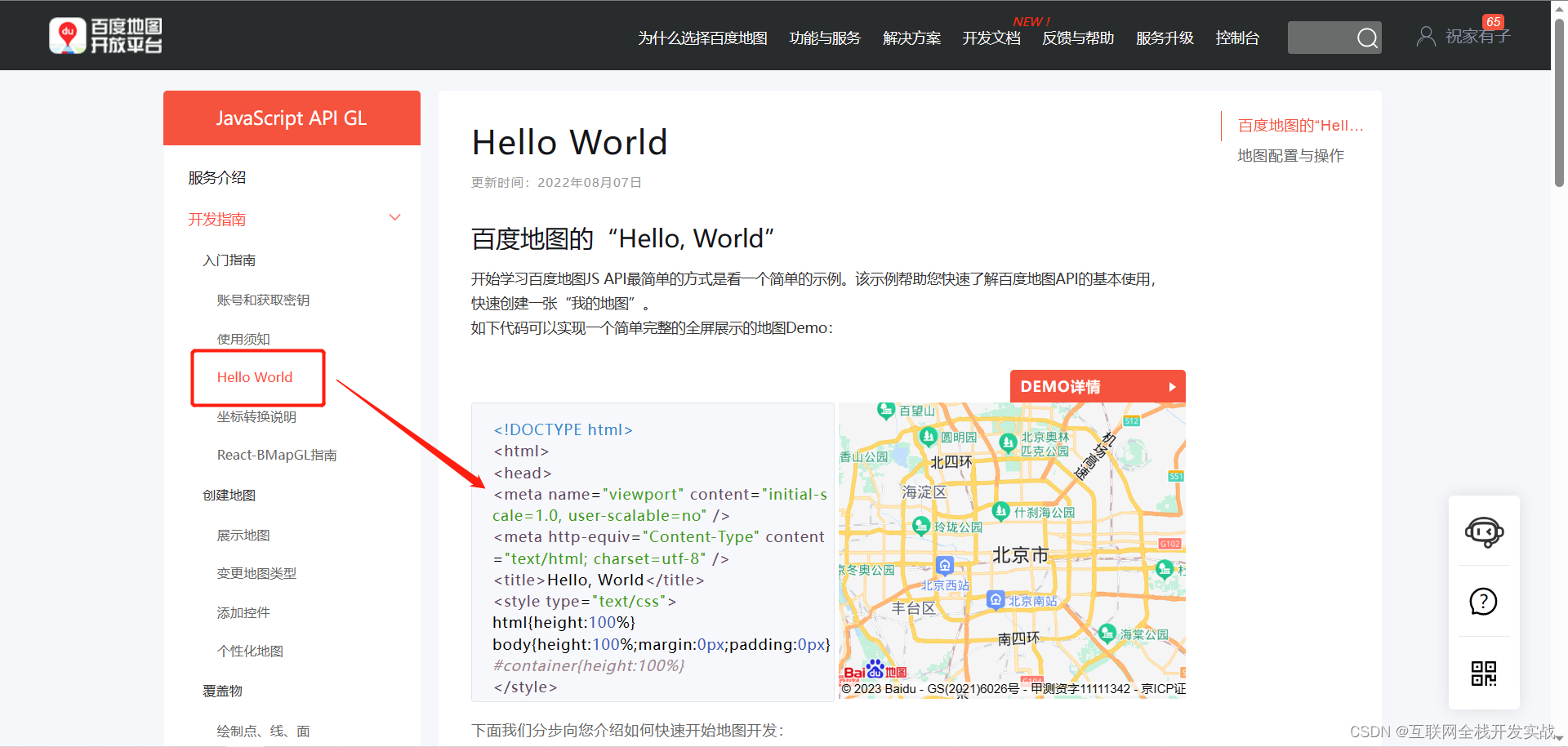Click the 玲珑公园 park marker
The height and width of the screenshot is (747, 1568).
921,526
